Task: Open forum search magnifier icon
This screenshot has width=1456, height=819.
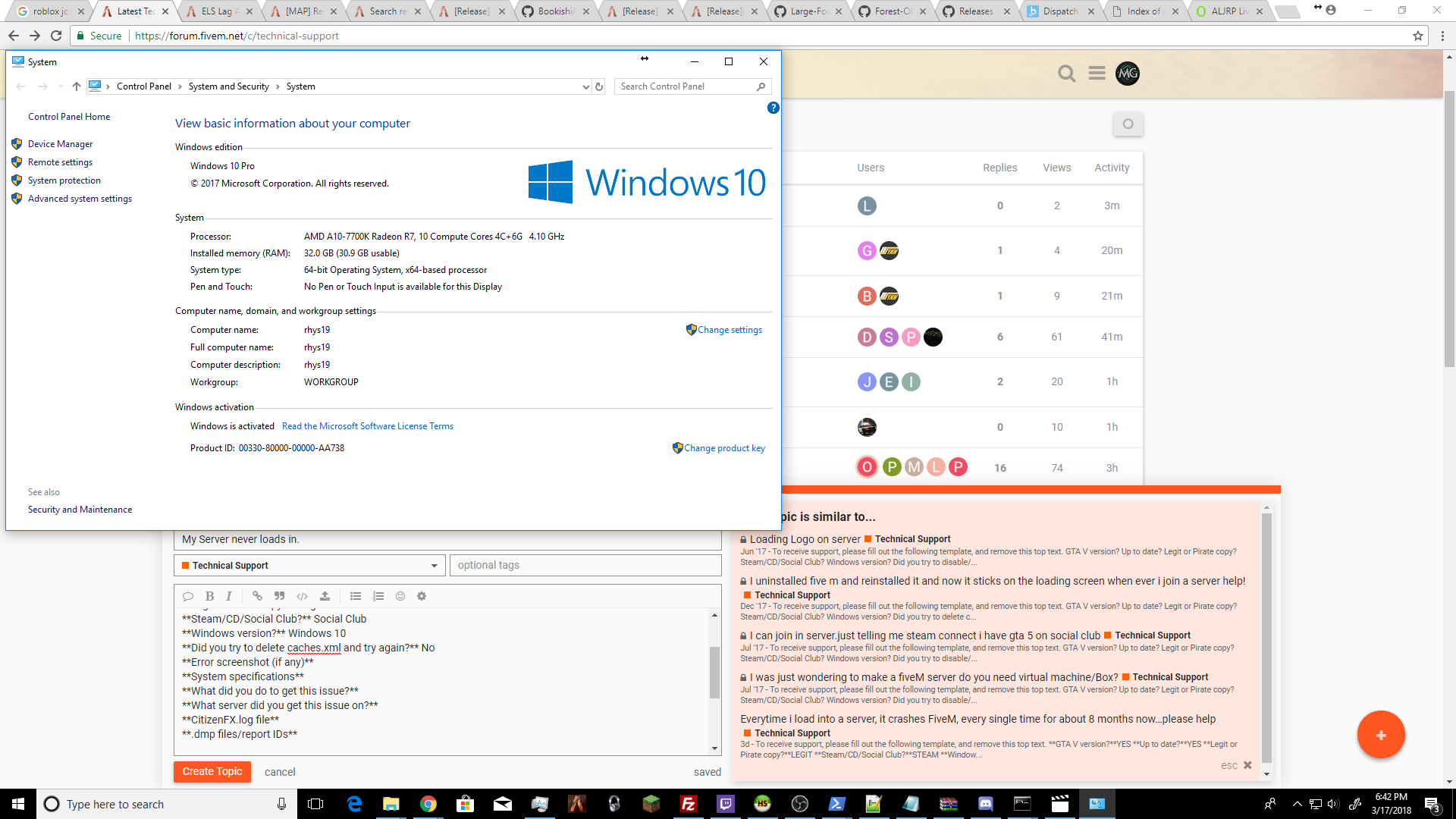Action: pos(1066,74)
